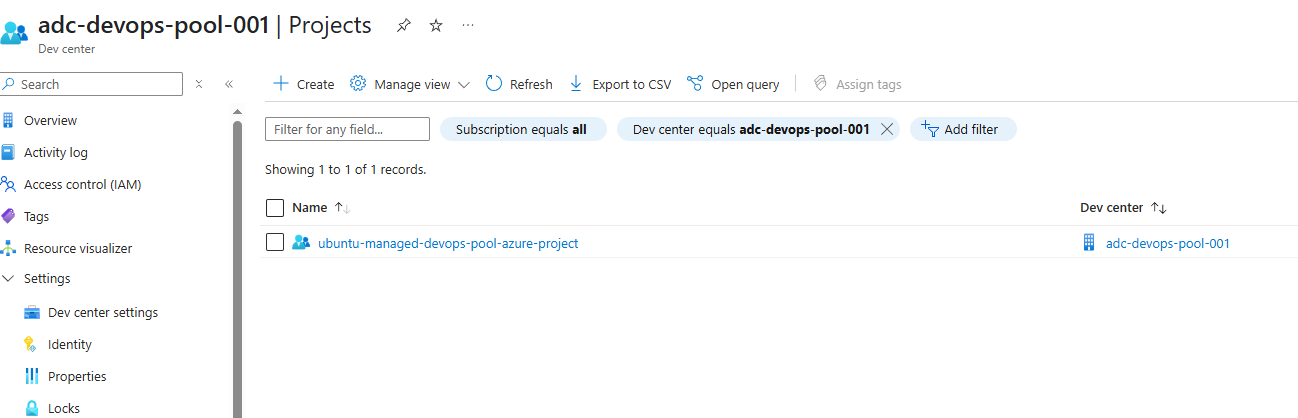The width and height of the screenshot is (1298, 418).
Task: Create a new project
Action: 304,84
